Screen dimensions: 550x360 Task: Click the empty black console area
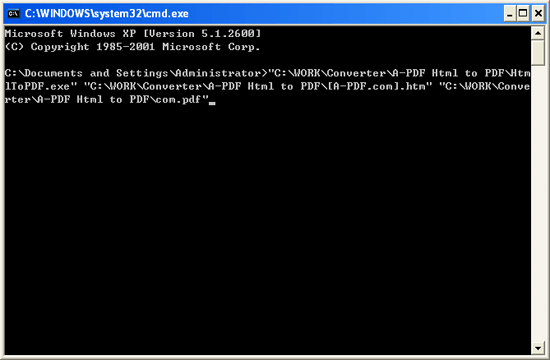click(x=267, y=228)
